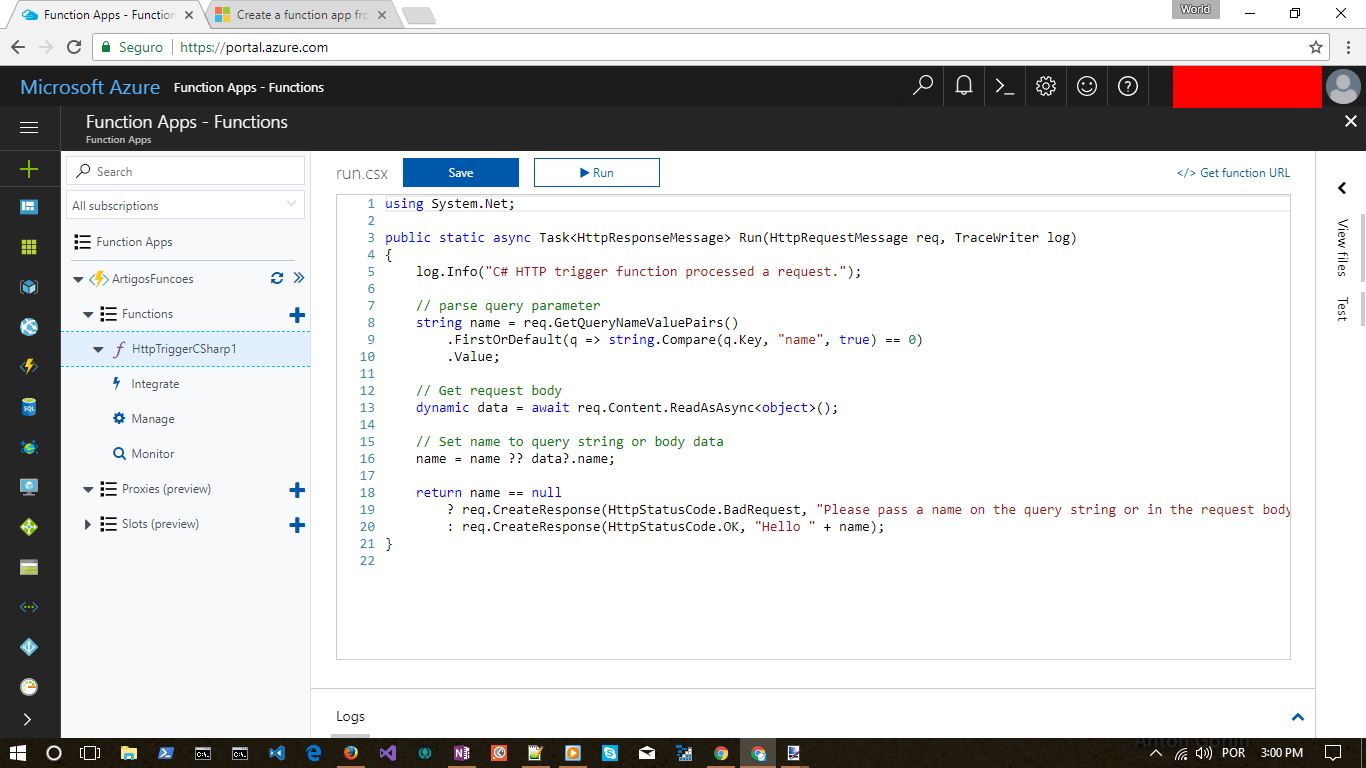Open Virtual machines monitor icon in sidebar
The image size is (1366, 768).
tap(29, 487)
